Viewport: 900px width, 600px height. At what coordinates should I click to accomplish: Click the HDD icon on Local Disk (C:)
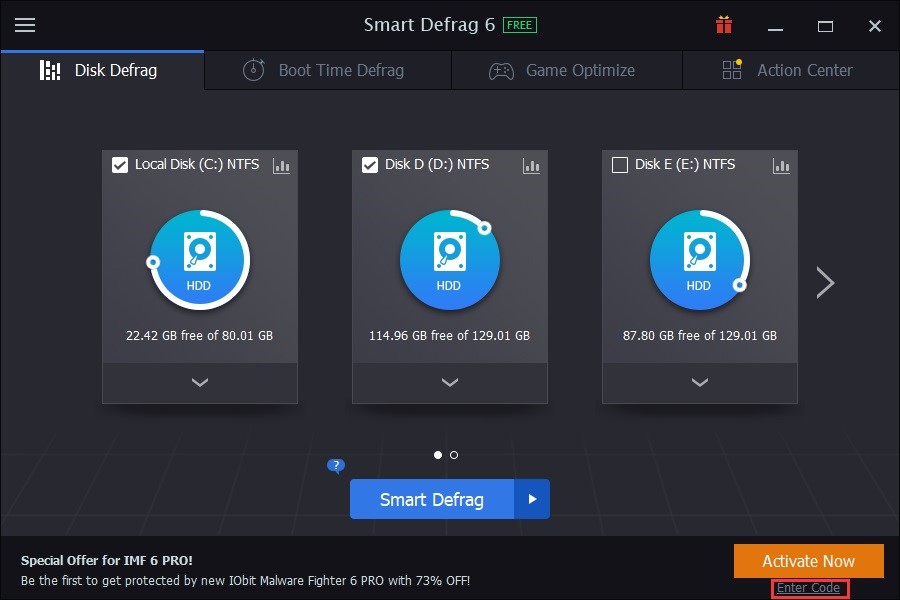click(199, 258)
